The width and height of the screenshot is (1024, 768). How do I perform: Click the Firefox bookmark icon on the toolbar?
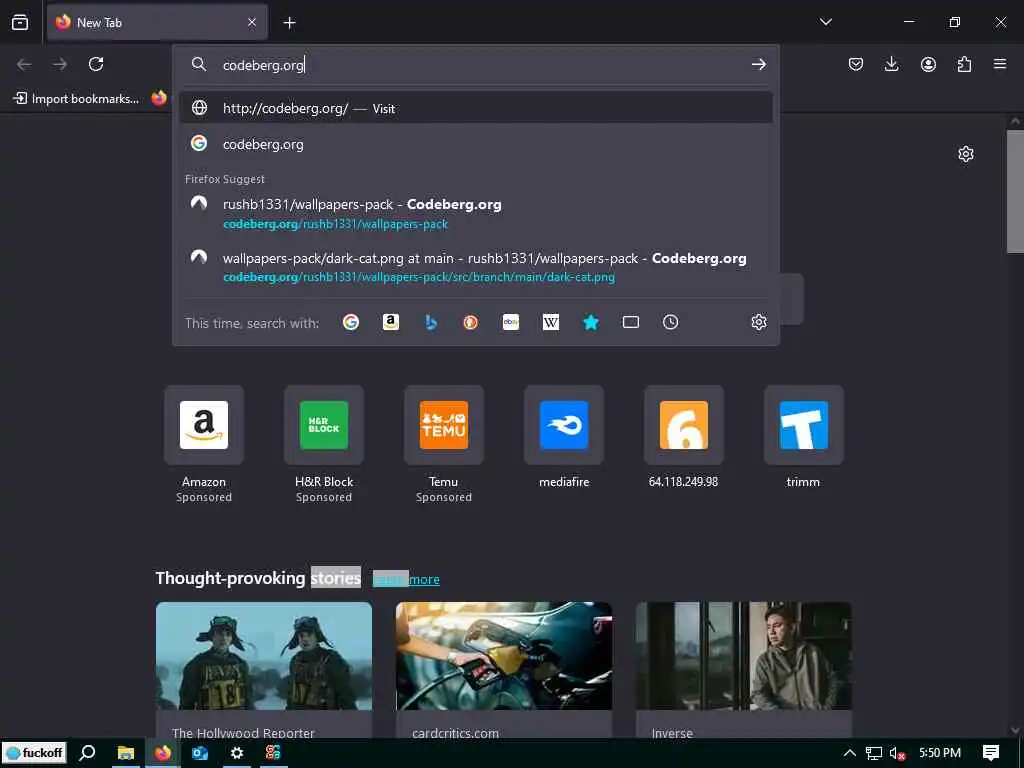point(159,99)
